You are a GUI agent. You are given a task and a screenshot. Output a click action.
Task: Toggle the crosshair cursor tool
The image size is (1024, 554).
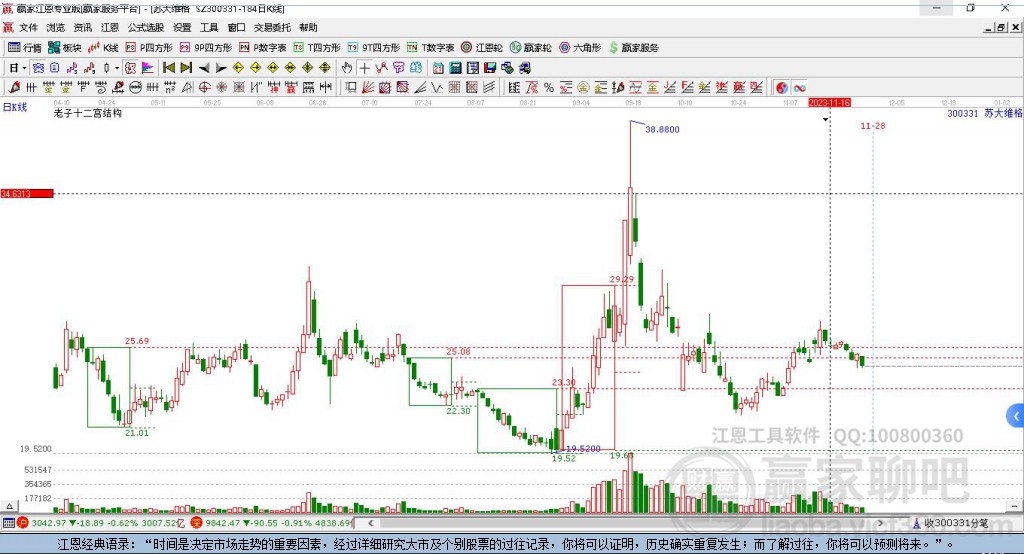pos(364,68)
